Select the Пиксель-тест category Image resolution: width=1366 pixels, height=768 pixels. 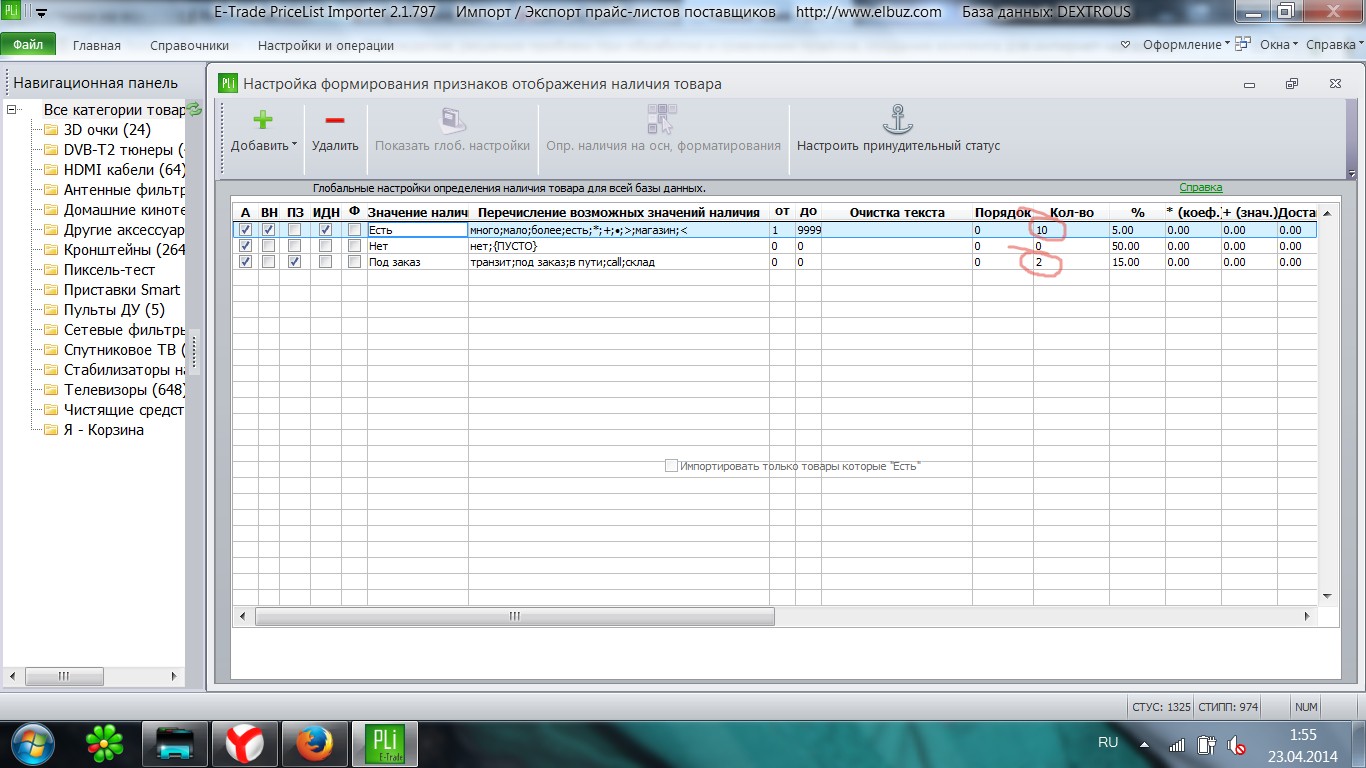coord(110,270)
